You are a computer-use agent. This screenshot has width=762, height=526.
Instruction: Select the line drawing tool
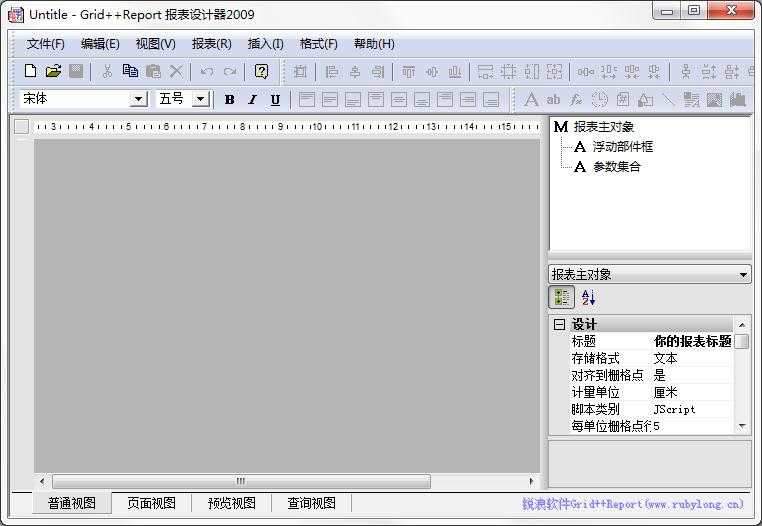(x=667, y=99)
